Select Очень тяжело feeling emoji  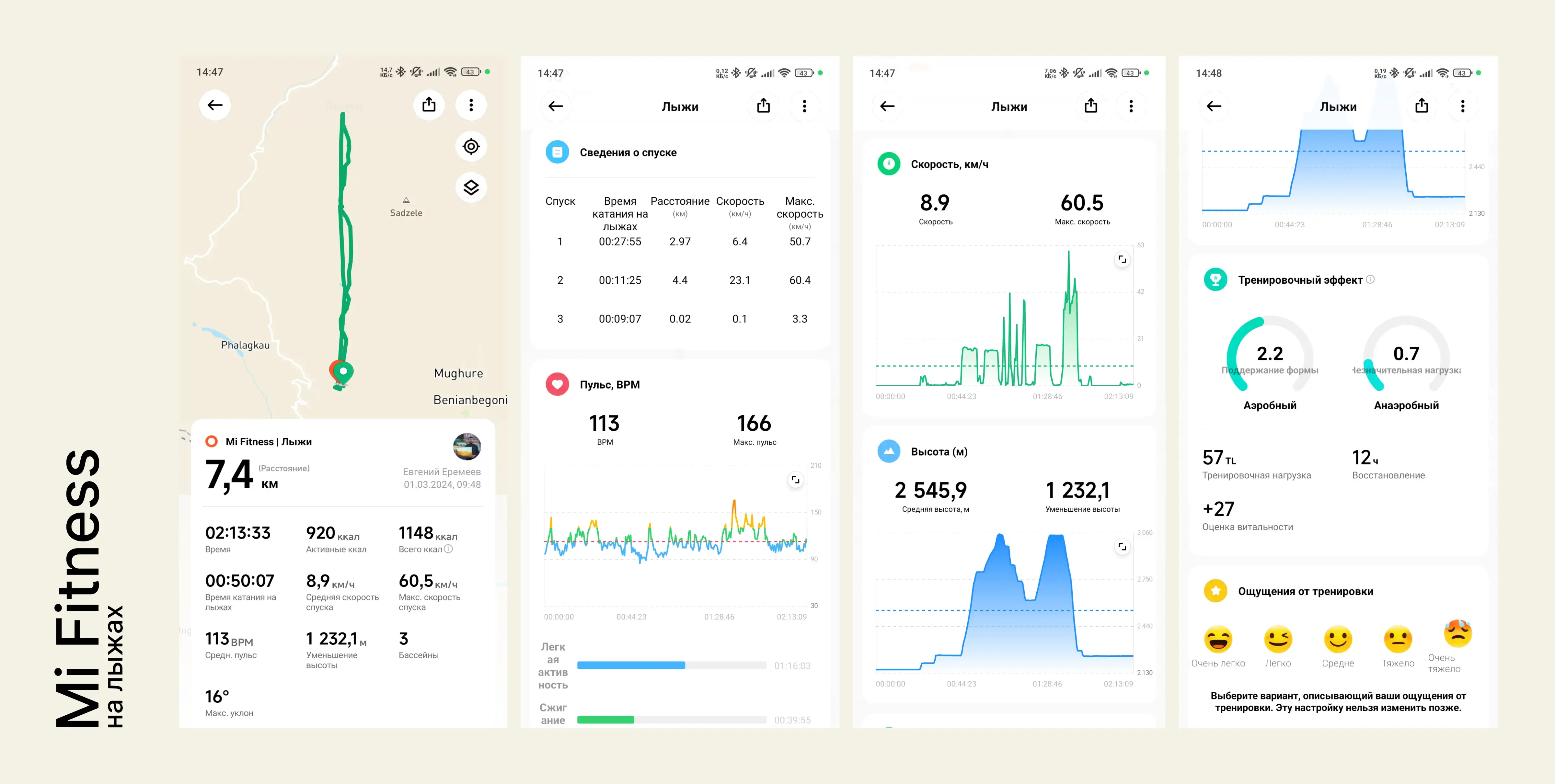(1457, 633)
